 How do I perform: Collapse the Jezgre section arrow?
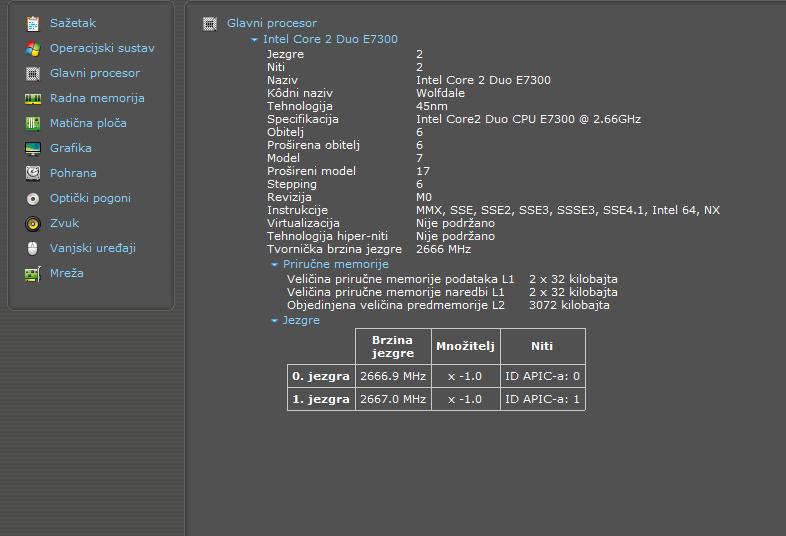tap(275, 321)
